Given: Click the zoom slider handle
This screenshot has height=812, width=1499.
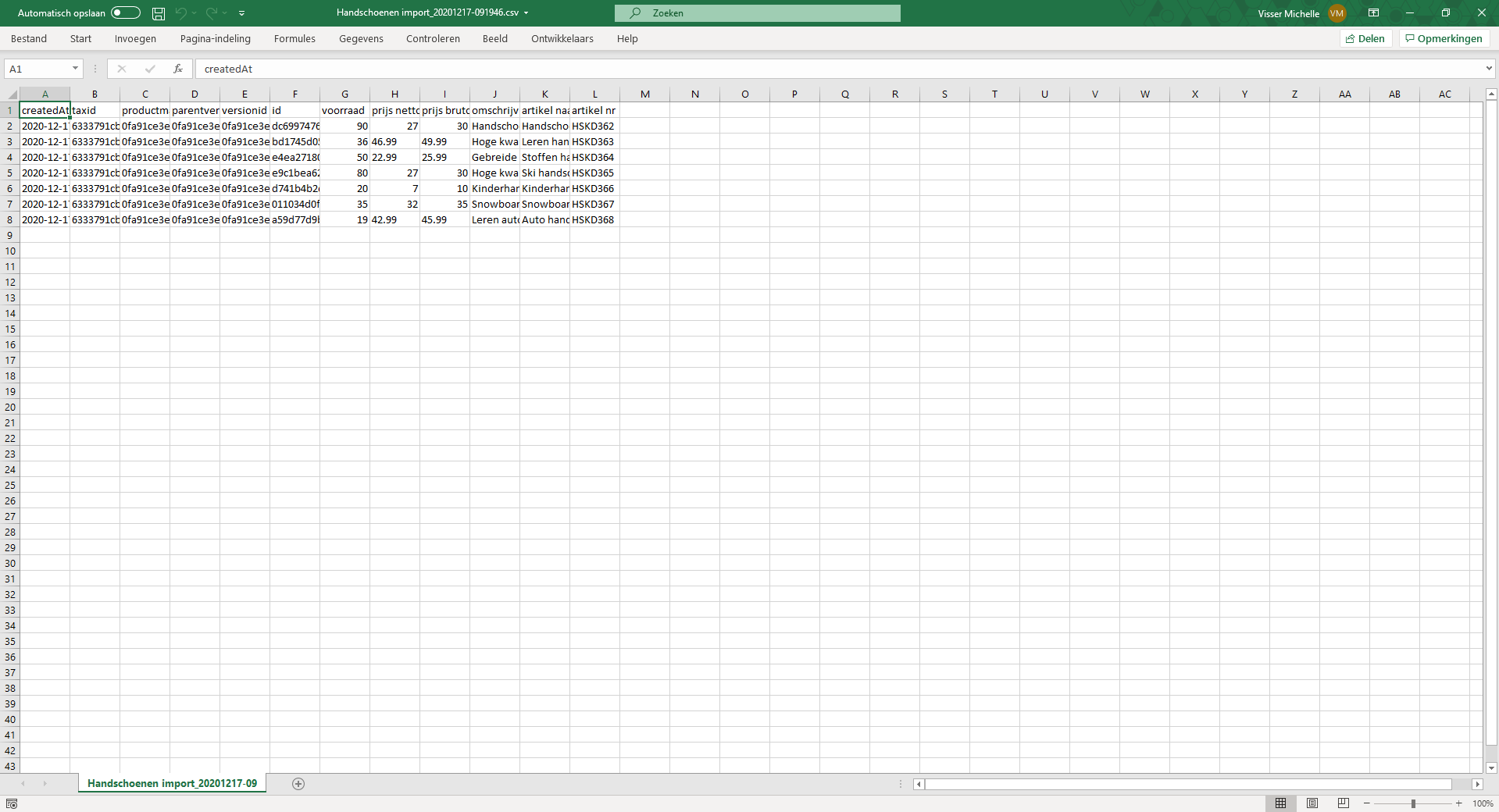Looking at the screenshot, I should tap(1413, 803).
